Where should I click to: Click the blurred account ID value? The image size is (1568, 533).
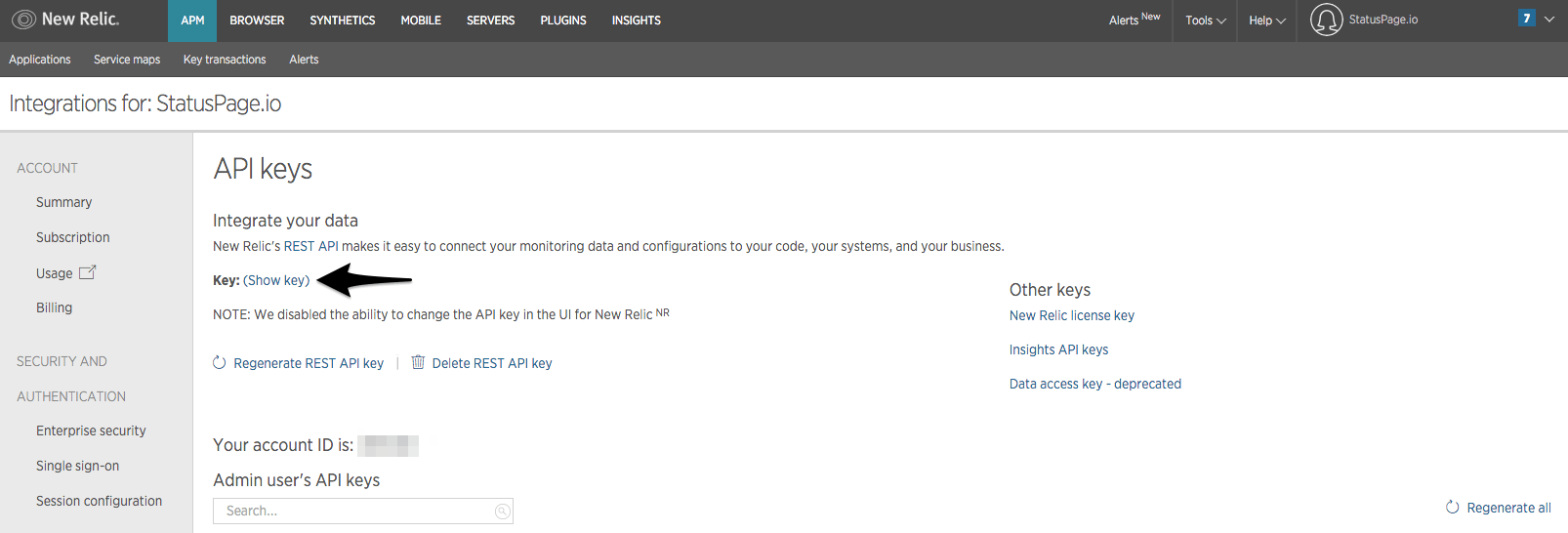(389, 445)
